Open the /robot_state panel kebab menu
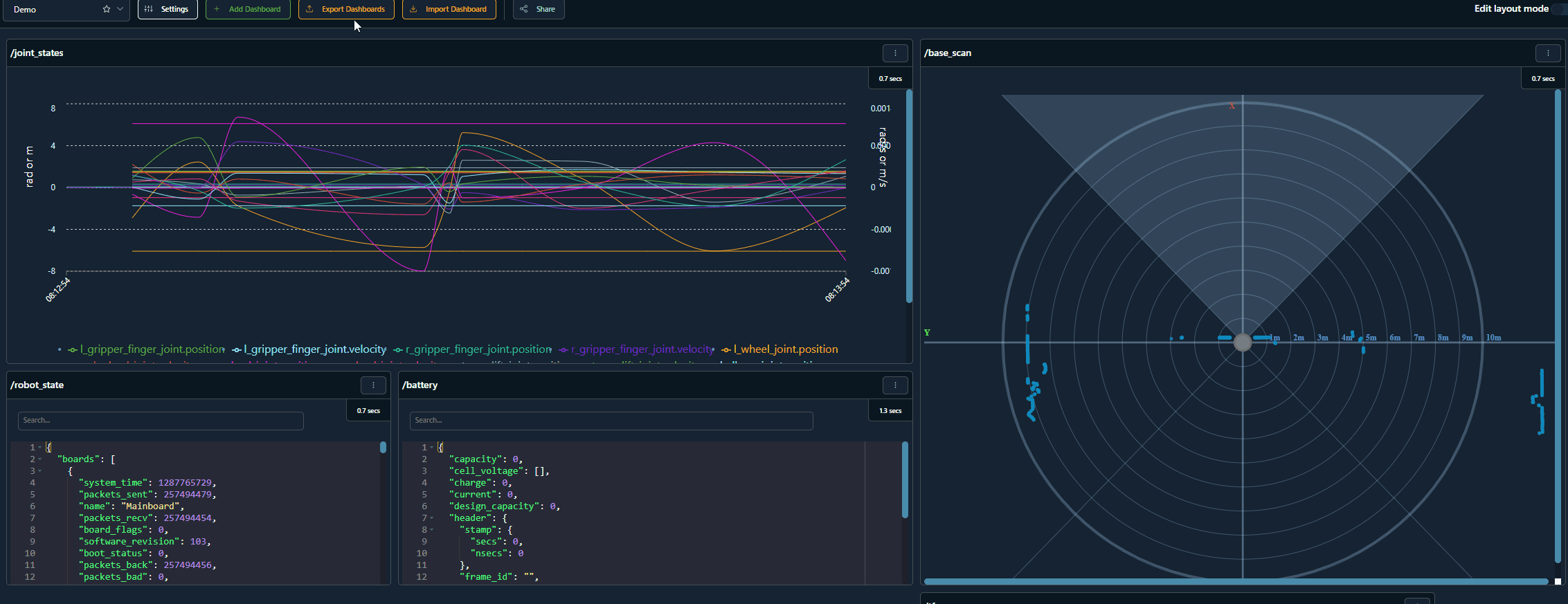Viewport: 1568px width, 604px height. click(373, 385)
